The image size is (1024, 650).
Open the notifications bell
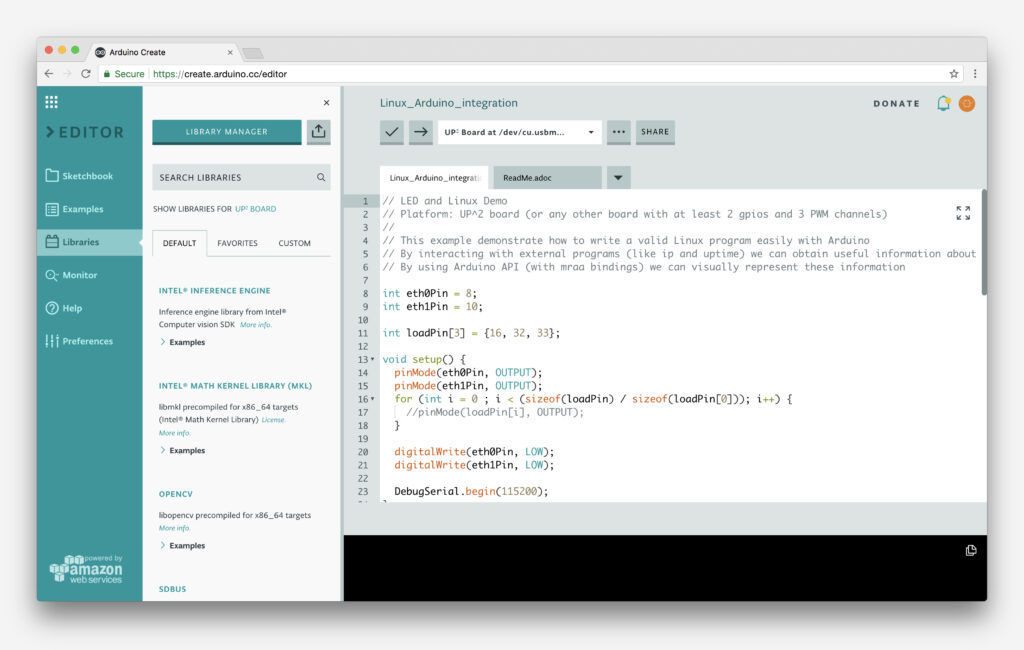(x=941, y=103)
